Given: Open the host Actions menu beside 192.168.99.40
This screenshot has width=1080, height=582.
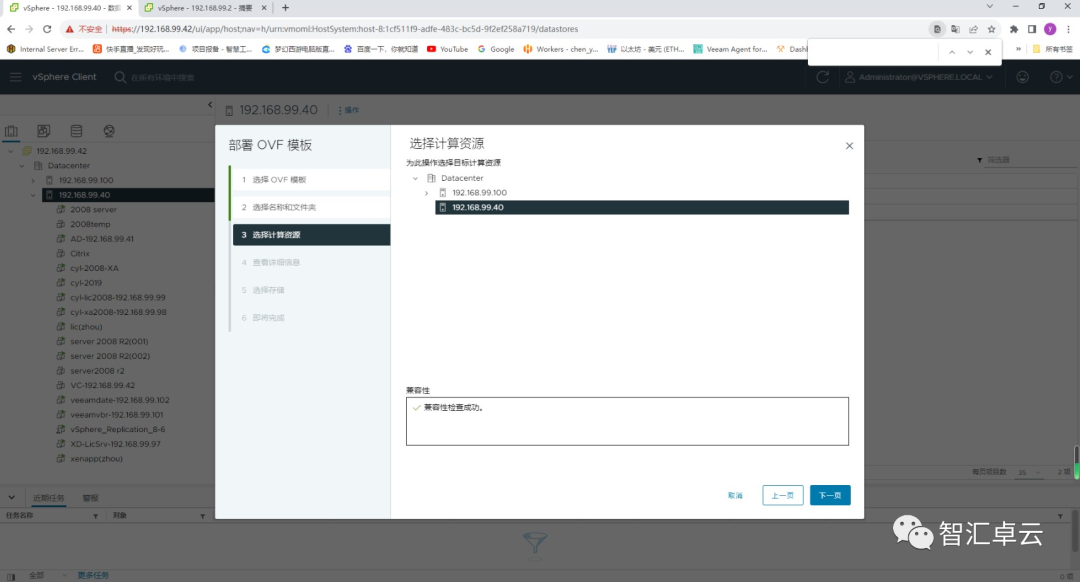Looking at the screenshot, I should coord(349,110).
